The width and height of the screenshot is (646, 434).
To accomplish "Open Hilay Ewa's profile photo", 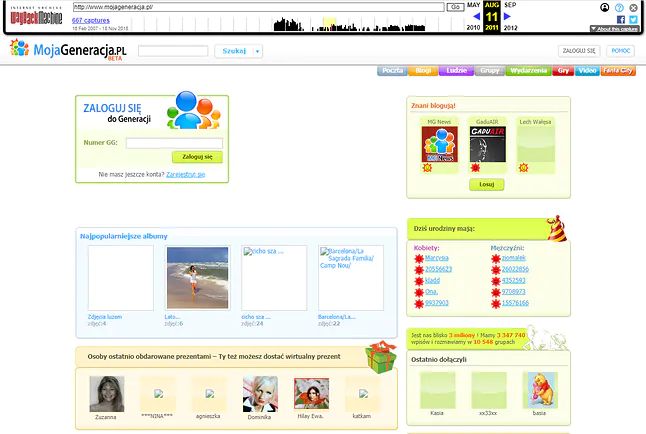I will [x=311, y=394].
